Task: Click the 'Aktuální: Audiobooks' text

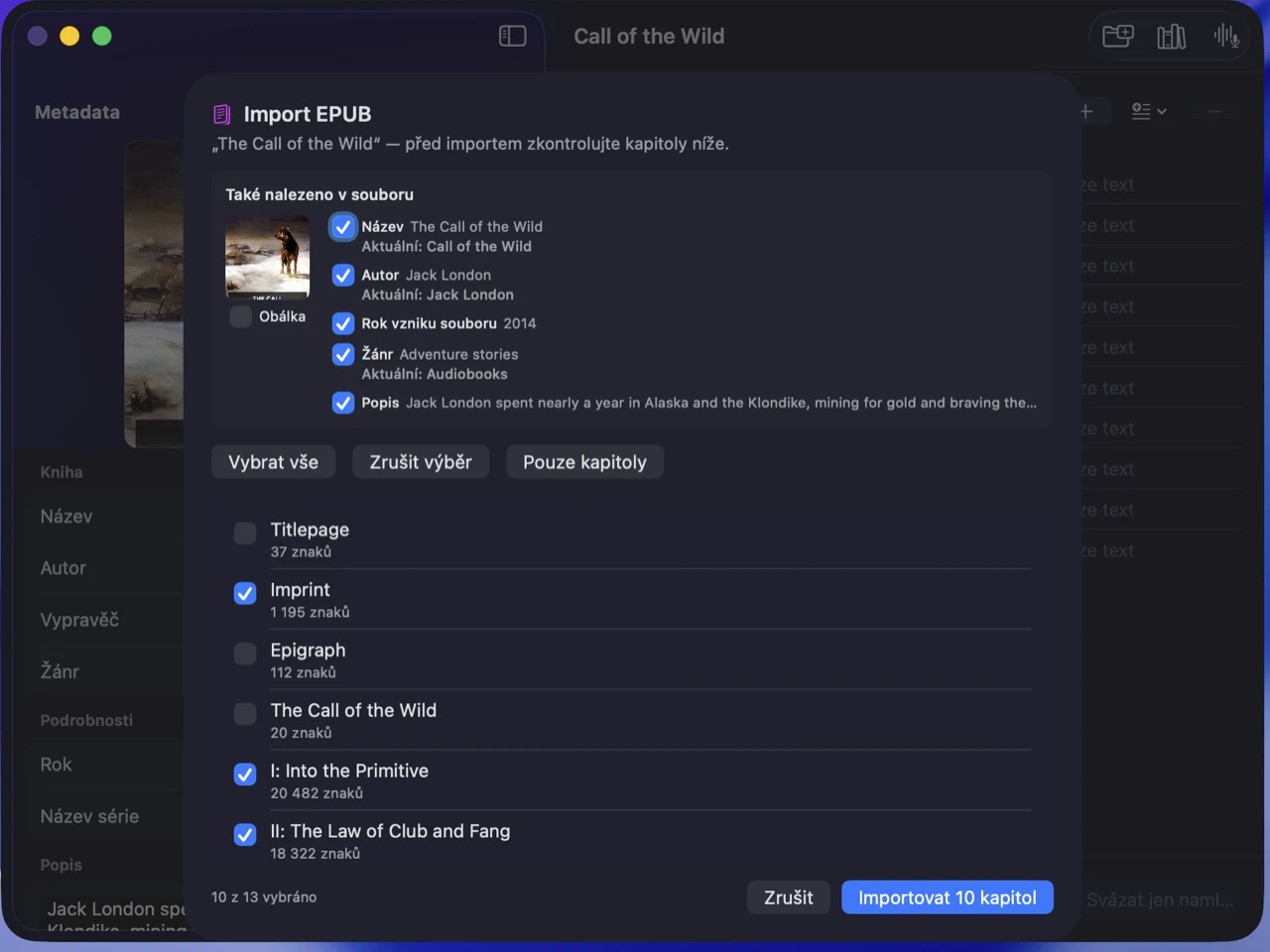Action: point(435,375)
